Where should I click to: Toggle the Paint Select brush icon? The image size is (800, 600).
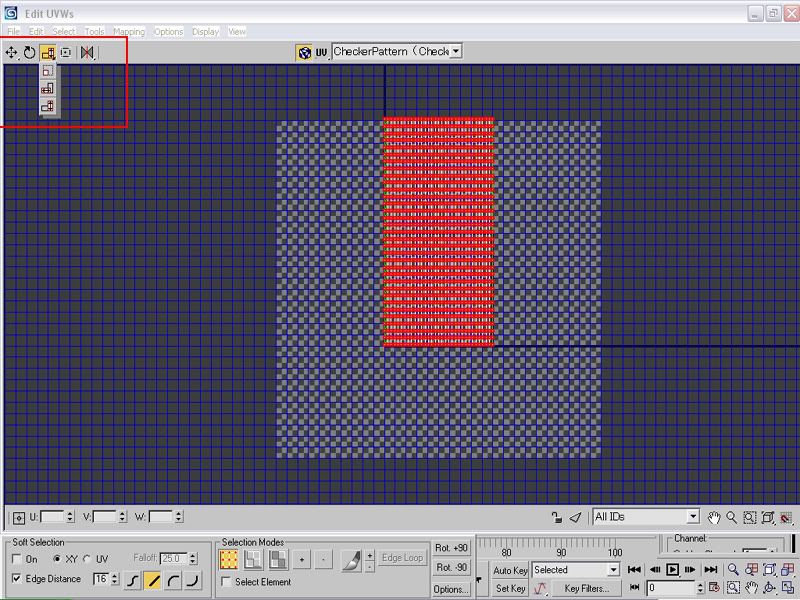(x=351, y=560)
